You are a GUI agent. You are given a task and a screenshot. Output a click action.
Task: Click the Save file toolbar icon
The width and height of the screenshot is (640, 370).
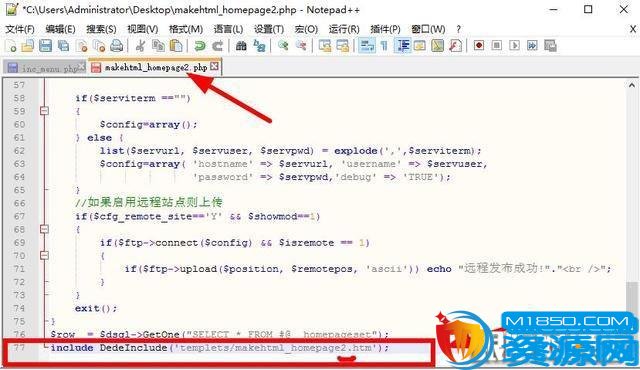click(45, 46)
